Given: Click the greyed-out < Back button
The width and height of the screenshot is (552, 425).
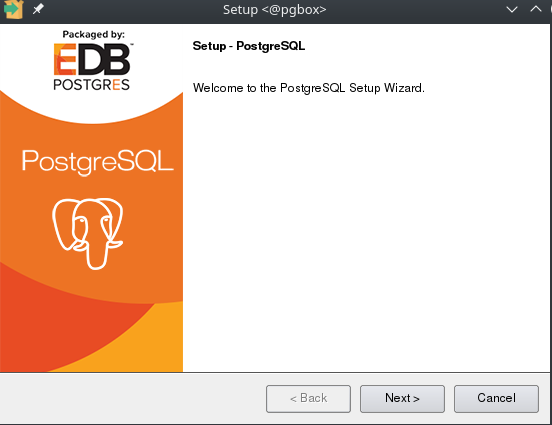Looking at the screenshot, I should tap(308, 399).
